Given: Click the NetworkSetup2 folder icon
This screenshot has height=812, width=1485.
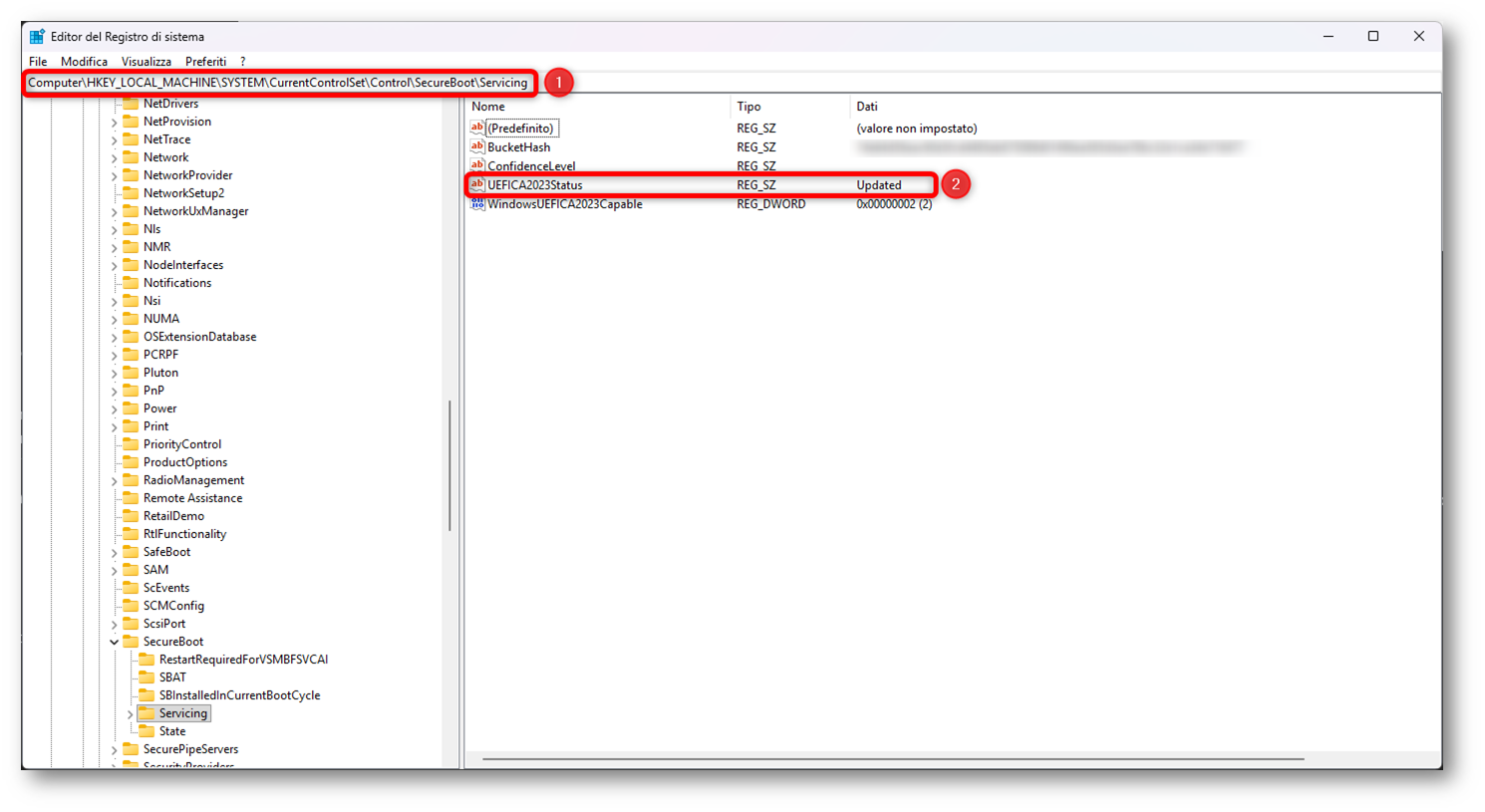Looking at the screenshot, I should pyautogui.click(x=131, y=193).
